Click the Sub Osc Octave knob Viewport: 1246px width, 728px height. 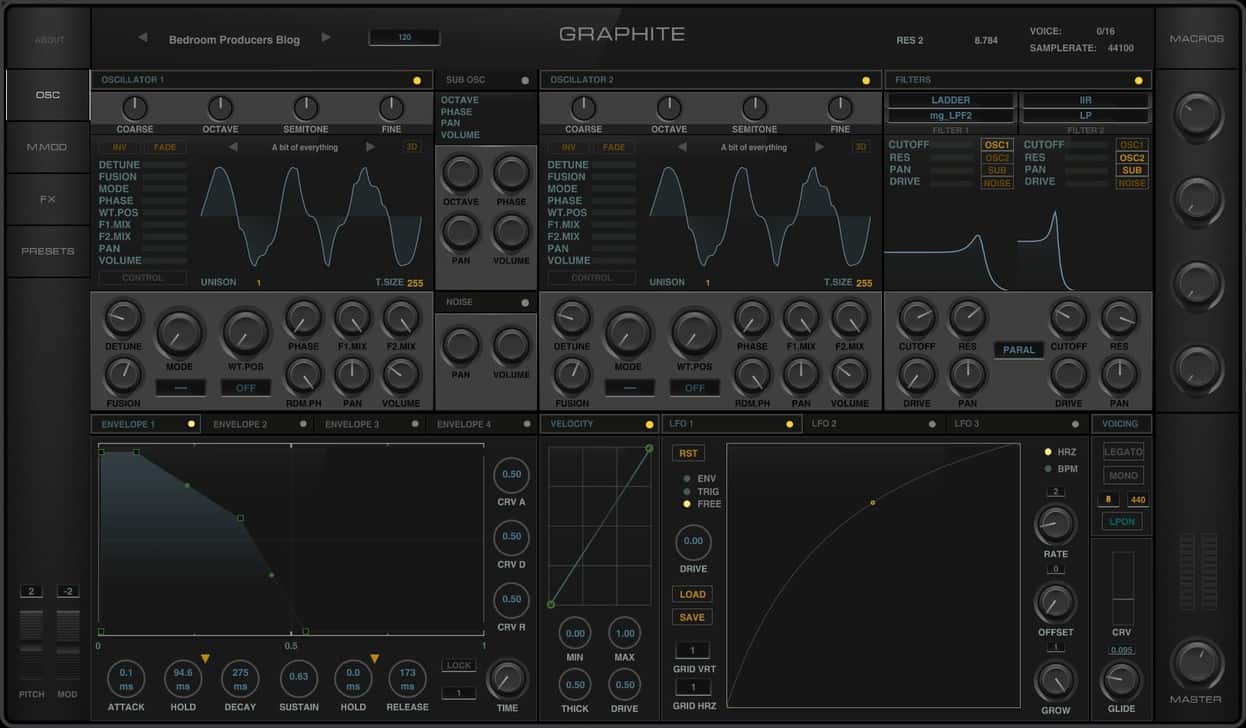[x=461, y=174]
